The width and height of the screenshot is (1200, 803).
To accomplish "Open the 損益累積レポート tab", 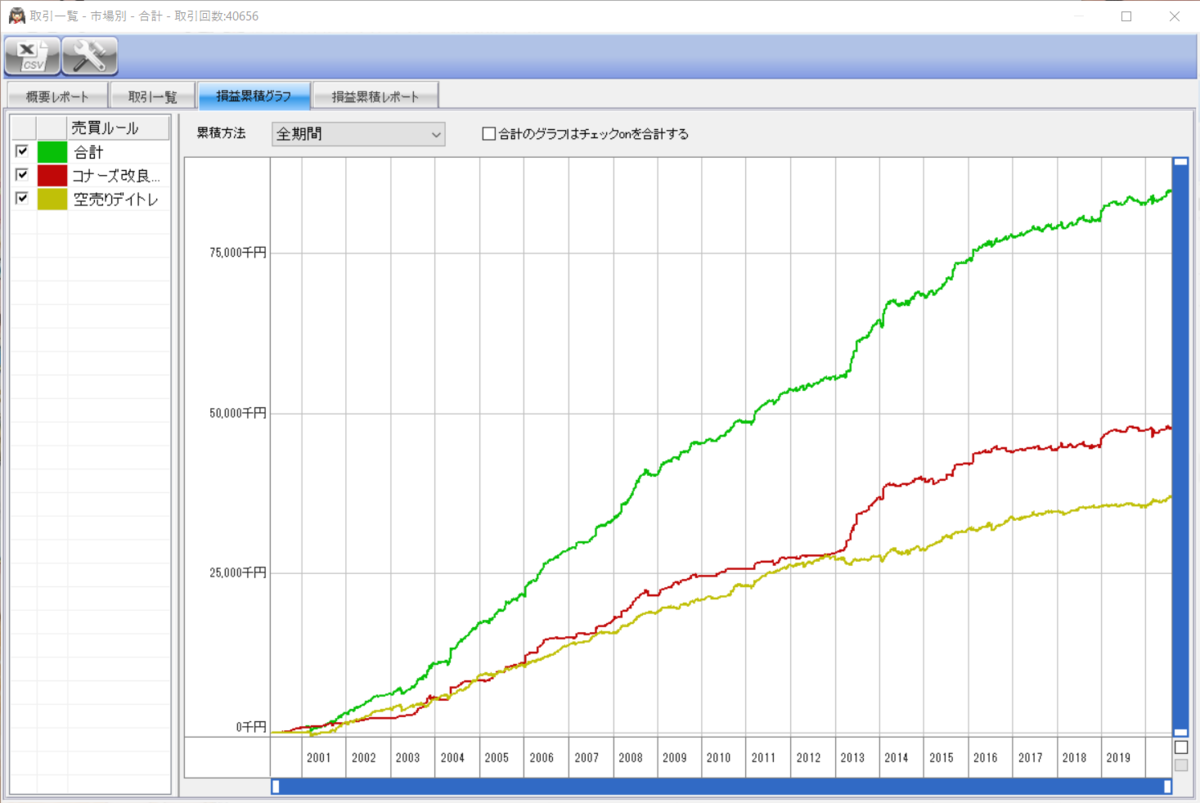I will [376, 97].
